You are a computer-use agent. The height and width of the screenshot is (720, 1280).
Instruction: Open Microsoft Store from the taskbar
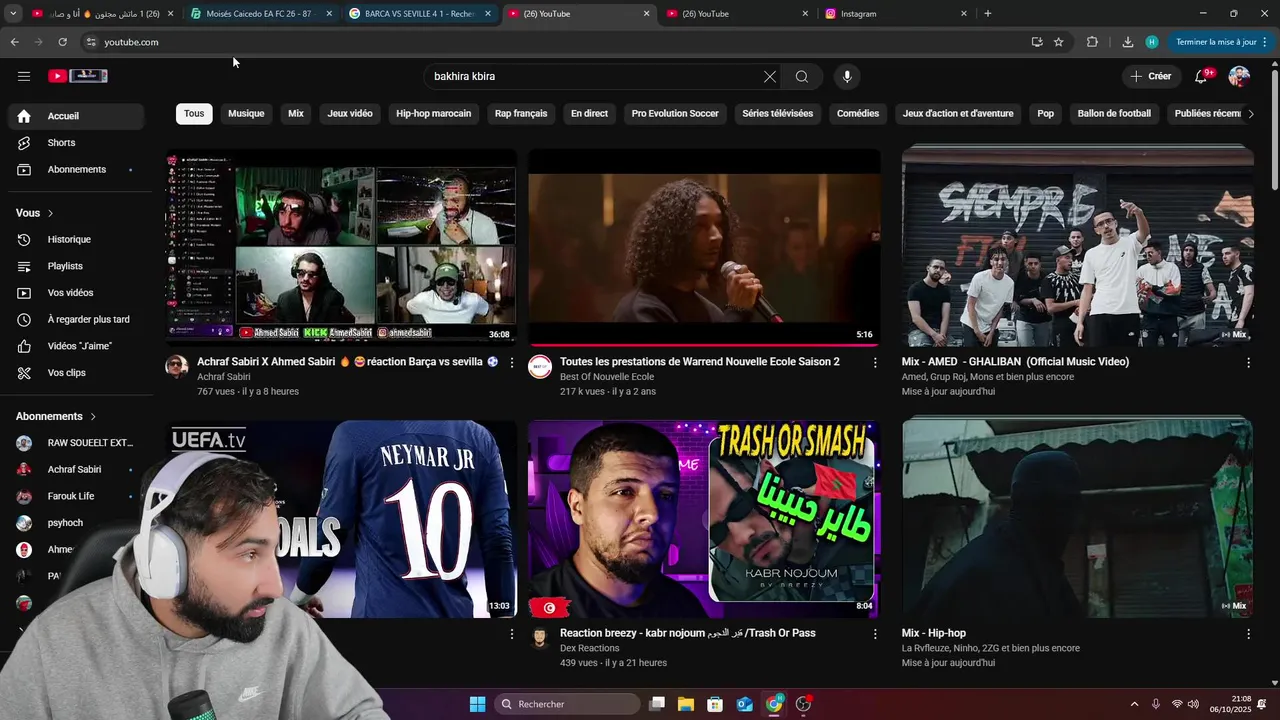coord(715,704)
